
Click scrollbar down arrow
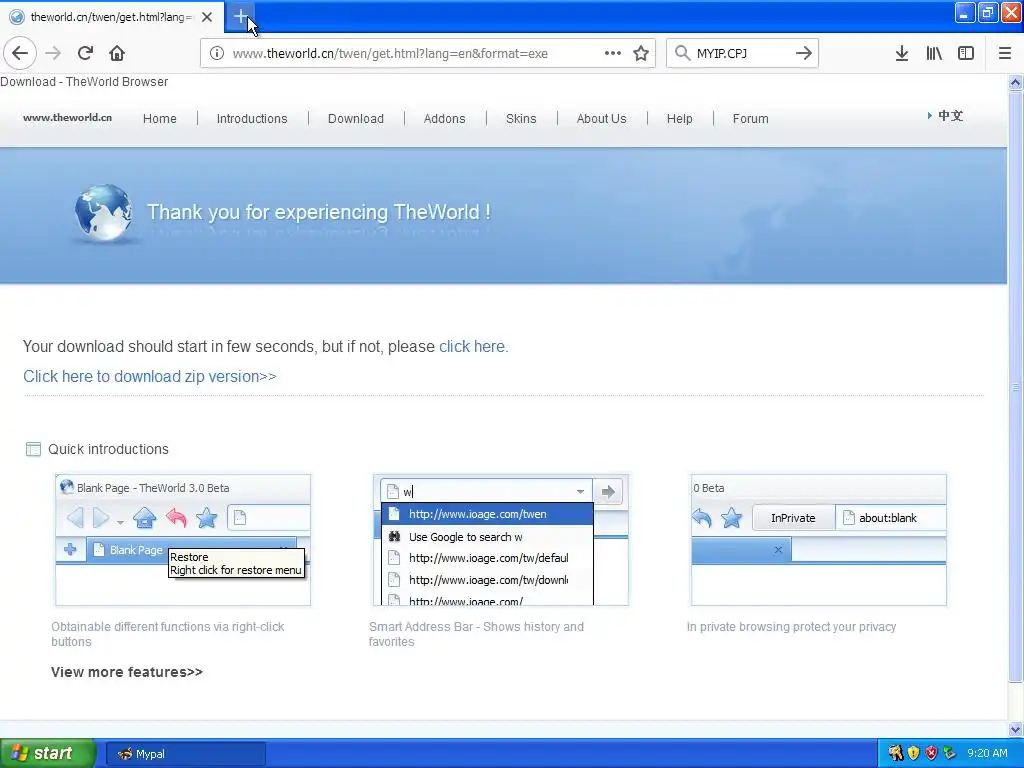tap(1015, 729)
